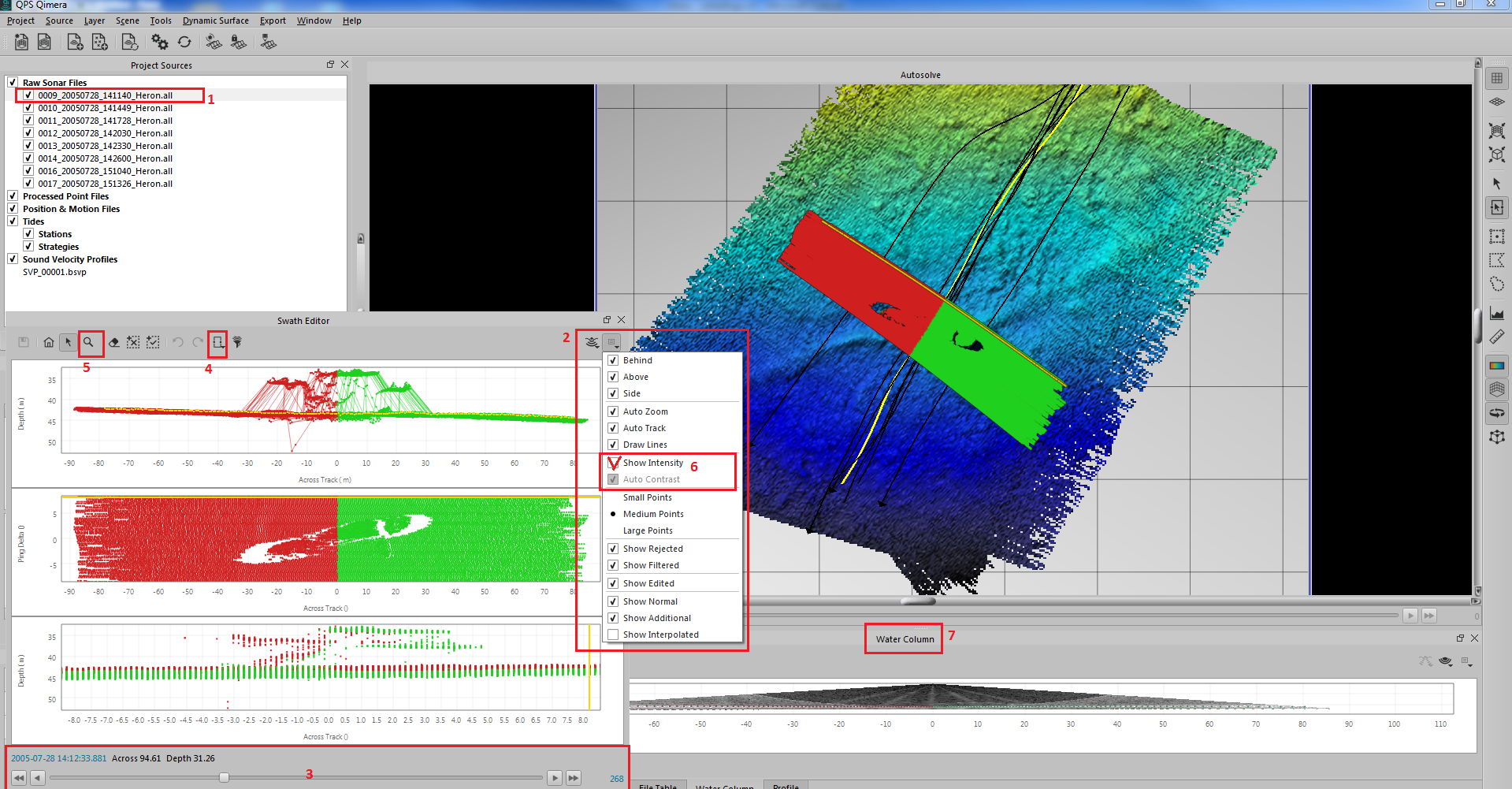Viewport: 1512px width, 789px height.
Task: Open the Water Column sonar view dropdown
Action: (x=1446, y=661)
